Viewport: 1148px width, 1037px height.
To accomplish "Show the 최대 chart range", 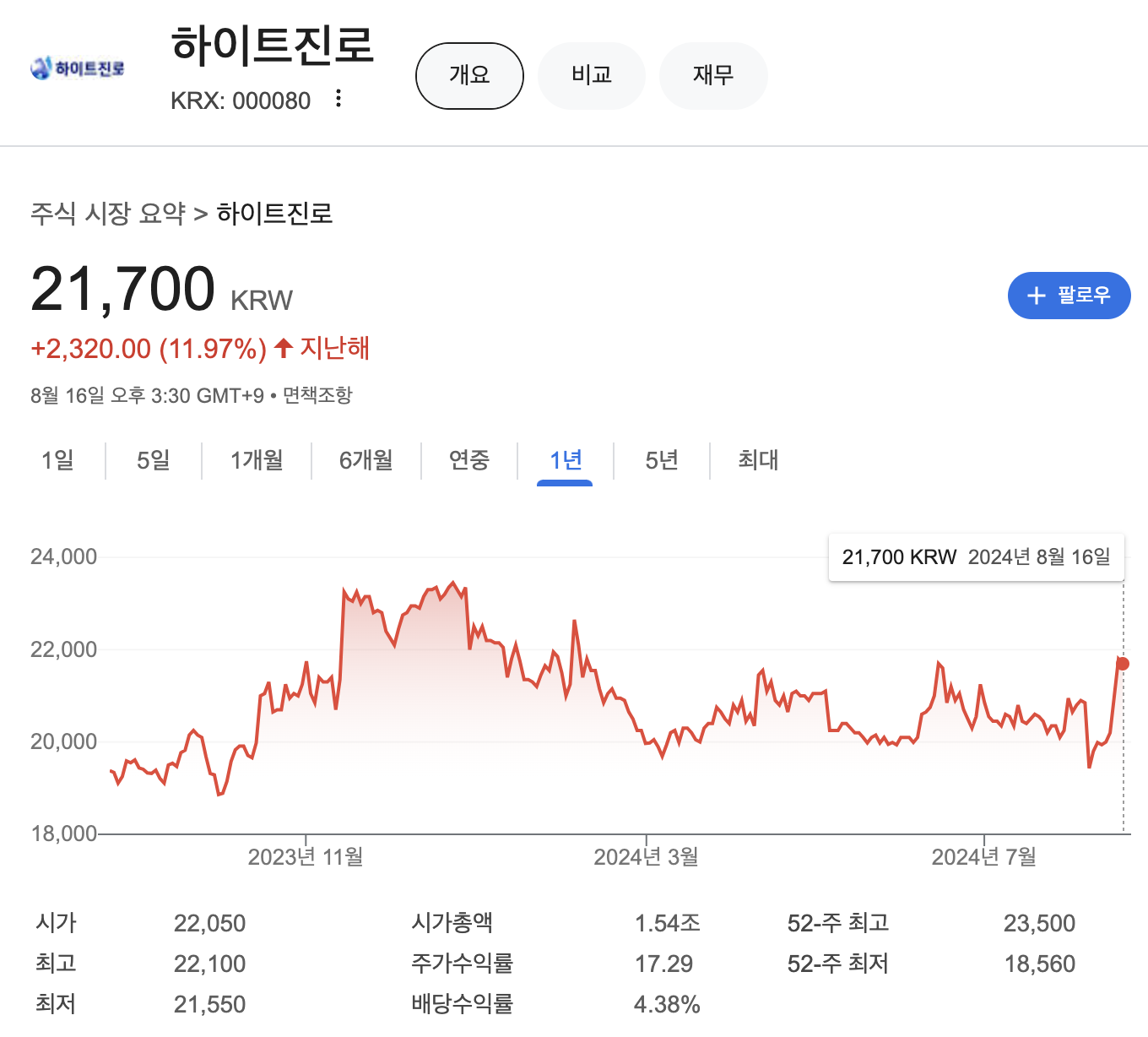I will pos(758,460).
